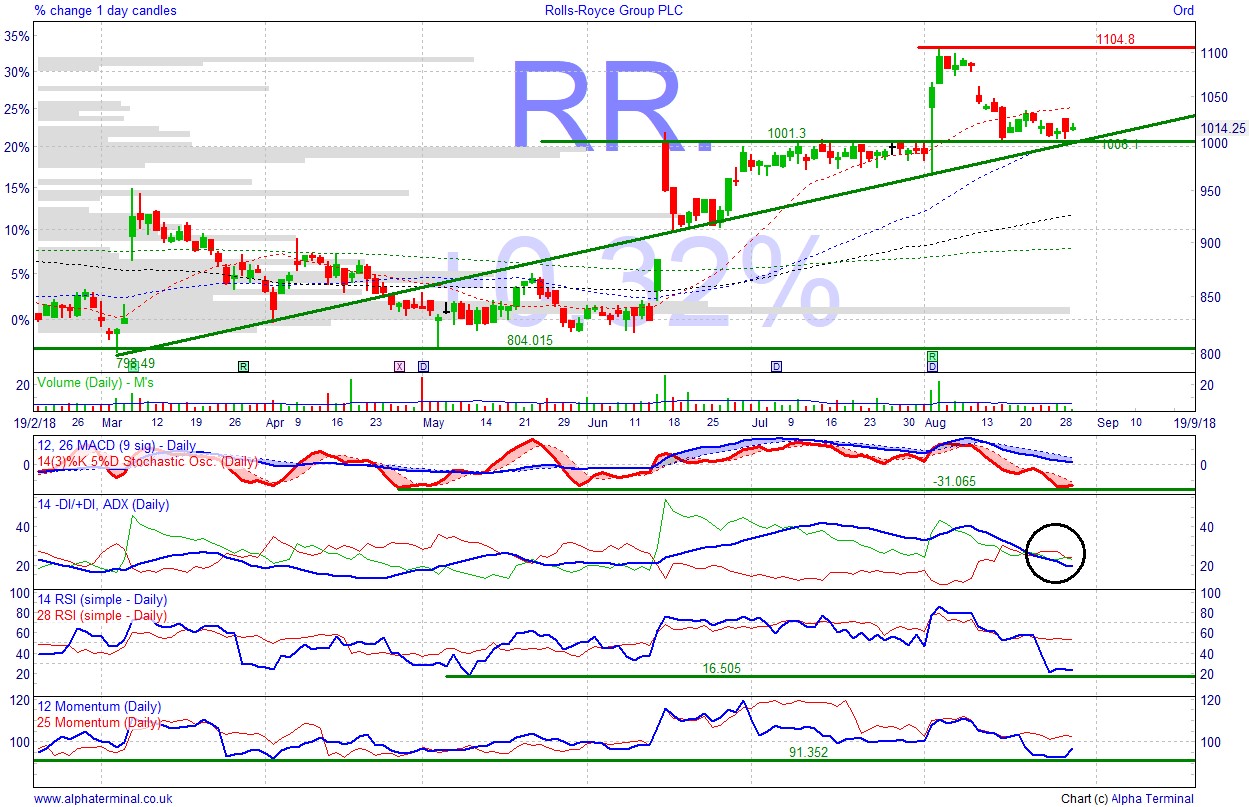Click the tallest green volume bar in mid-June
Image resolution: width=1249 pixels, height=807 pixels.
pos(665,392)
